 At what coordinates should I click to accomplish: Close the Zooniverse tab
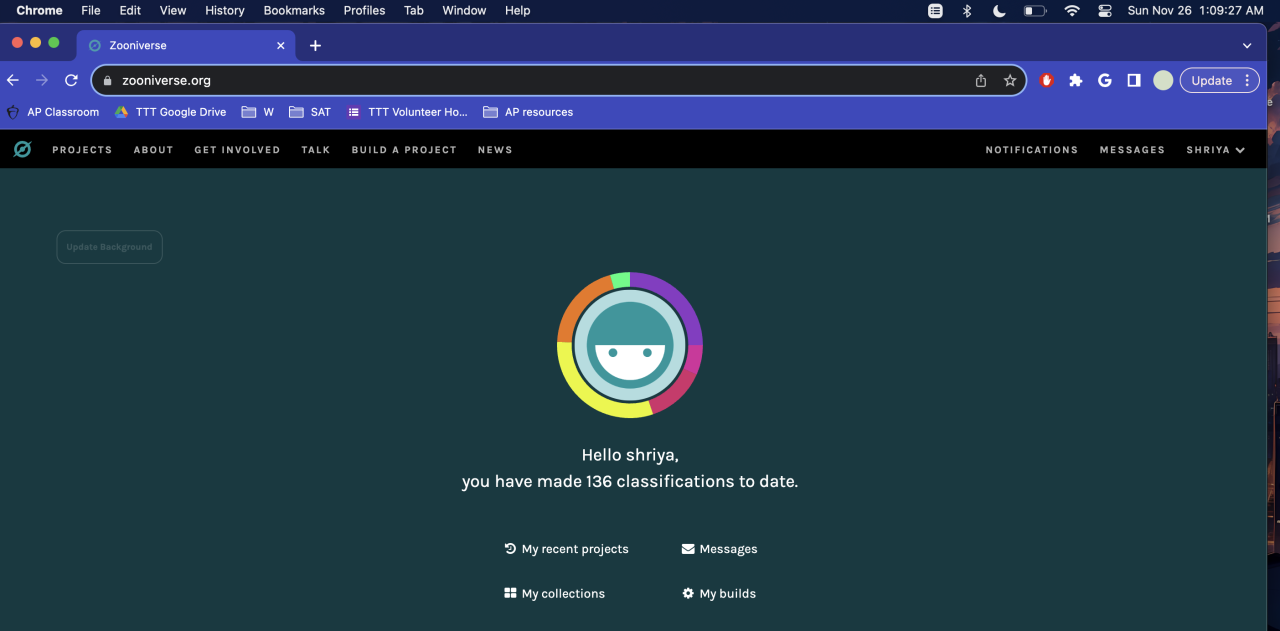click(x=281, y=45)
